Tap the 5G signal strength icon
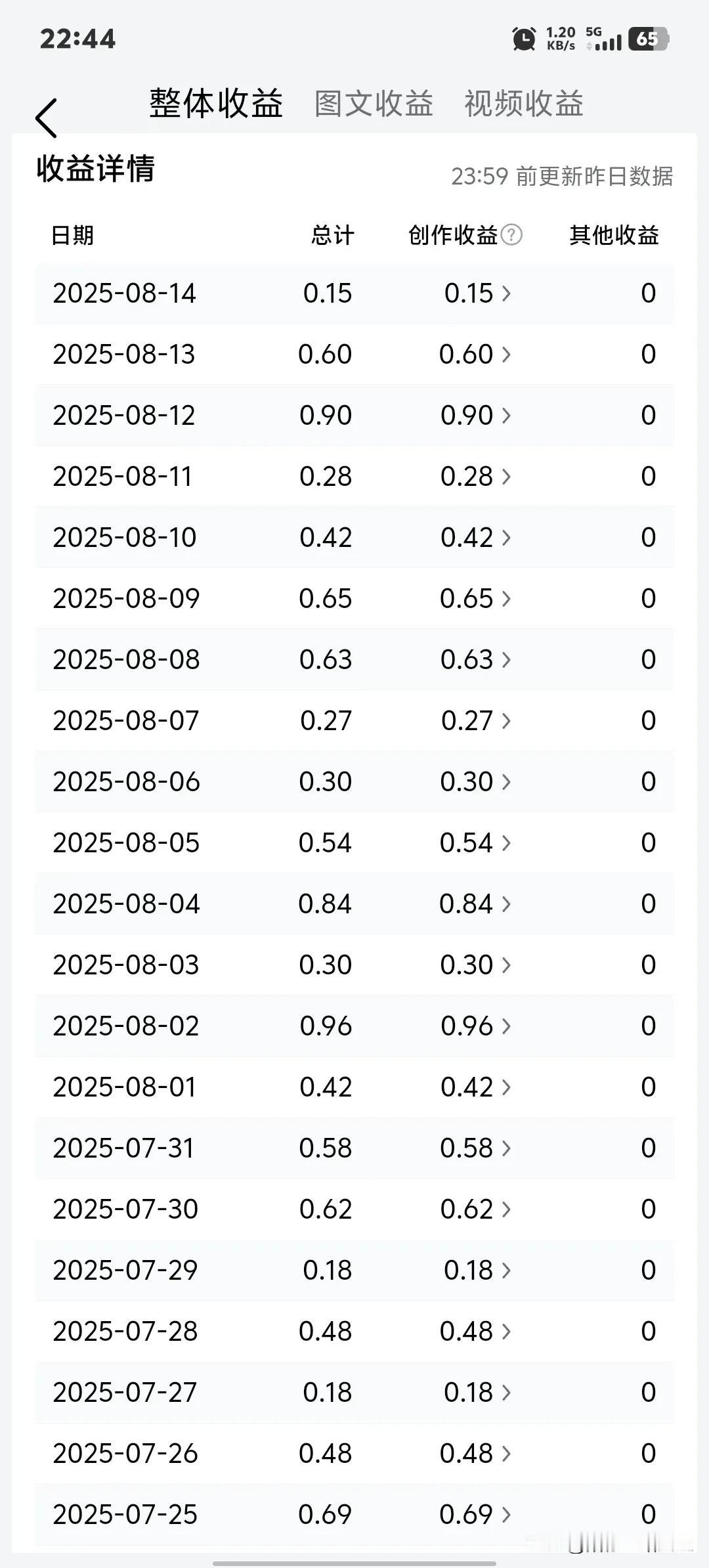This screenshot has height=1568, width=709. (603, 39)
